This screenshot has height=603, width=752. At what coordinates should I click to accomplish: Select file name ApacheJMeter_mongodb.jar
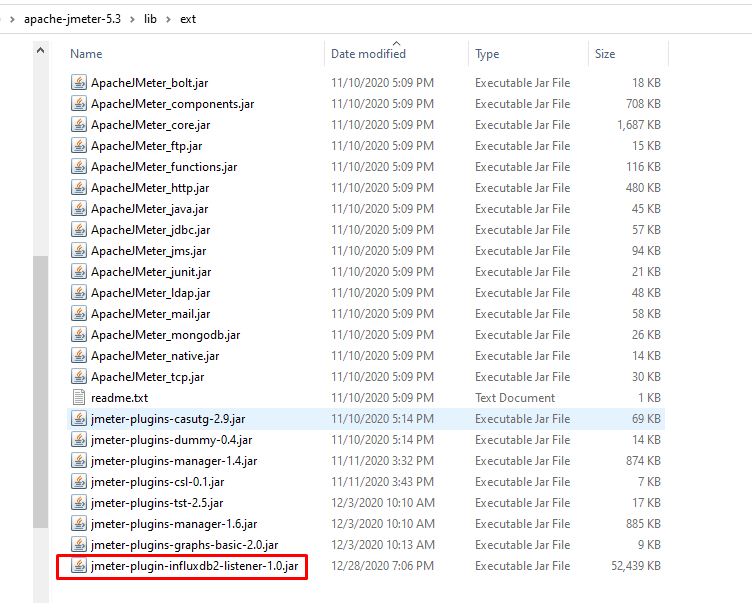coord(165,335)
